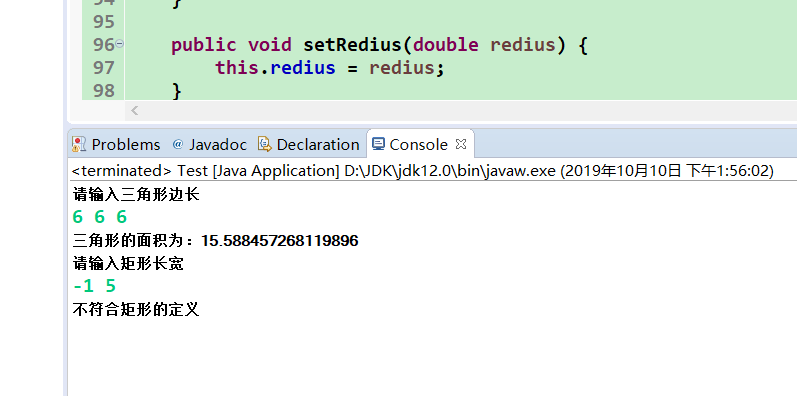The width and height of the screenshot is (797, 396).
Task: Click line number 98 in the gutter
Action: (104, 90)
